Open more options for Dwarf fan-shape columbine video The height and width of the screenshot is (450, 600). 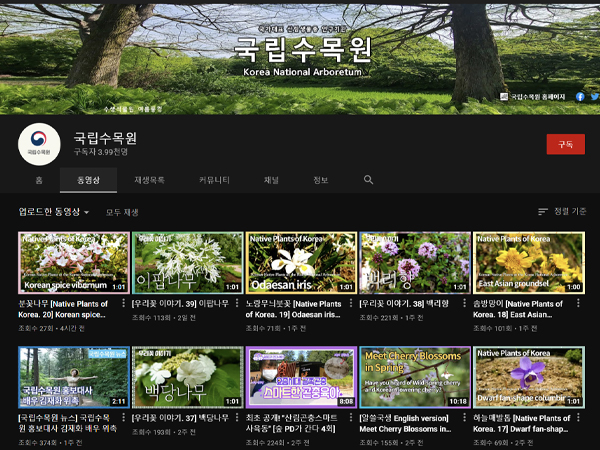pyautogui.click(x=578, y=417)
